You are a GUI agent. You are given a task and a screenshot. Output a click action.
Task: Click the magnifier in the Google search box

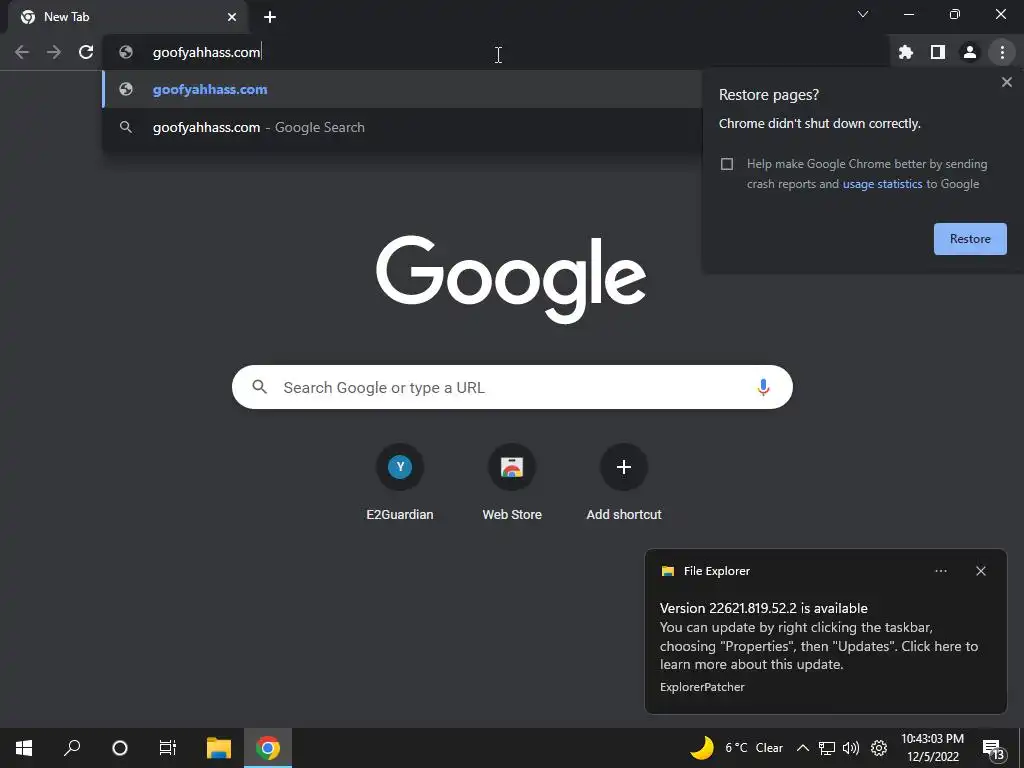[259, 387]
